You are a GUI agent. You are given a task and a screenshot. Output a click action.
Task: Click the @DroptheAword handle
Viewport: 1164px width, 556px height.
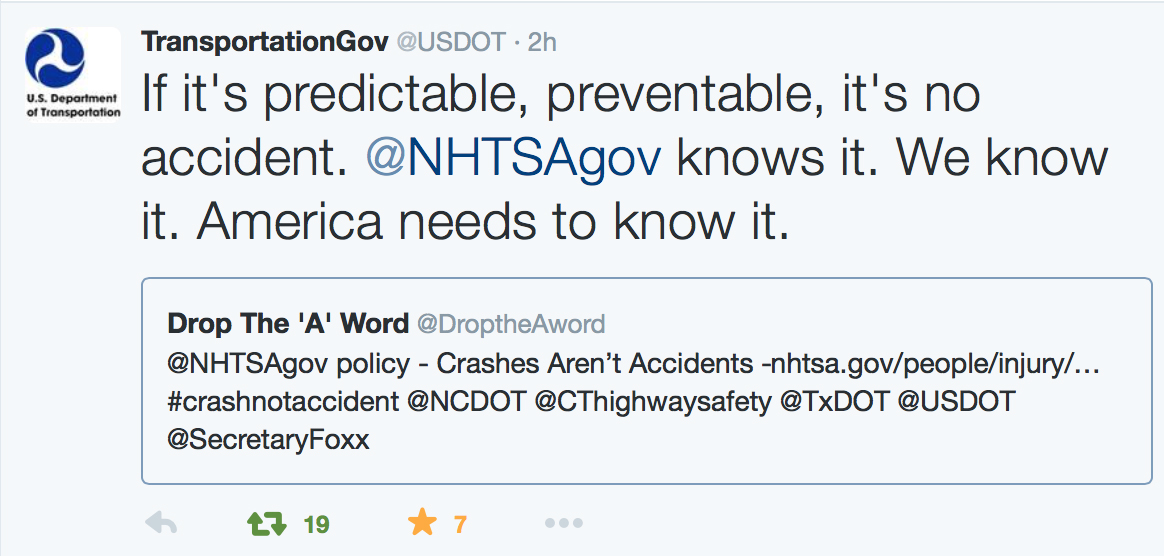(511, 324)
